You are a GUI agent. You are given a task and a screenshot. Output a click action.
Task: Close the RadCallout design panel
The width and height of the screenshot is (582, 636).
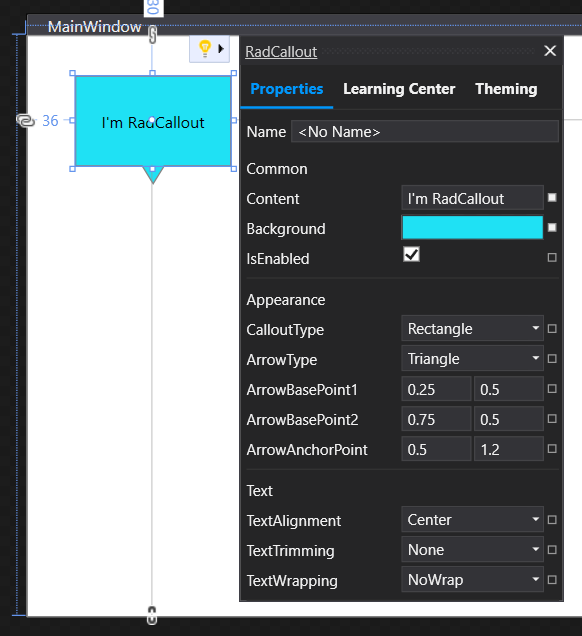(550, 51)
